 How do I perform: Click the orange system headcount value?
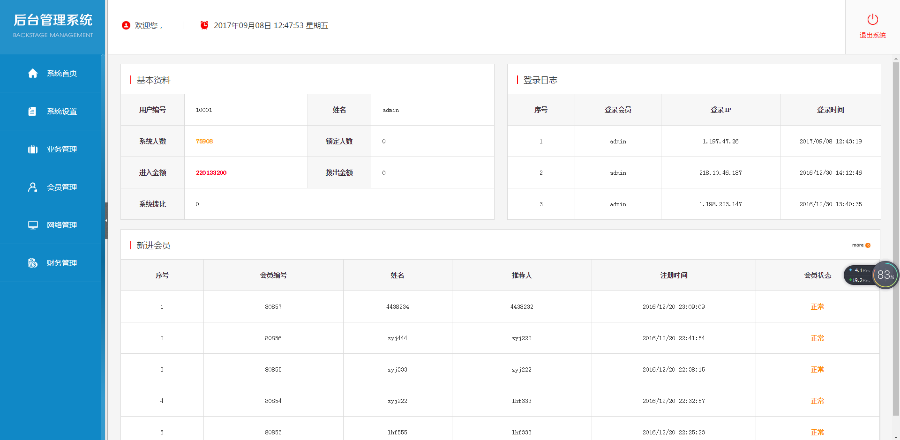coord(204,141)
